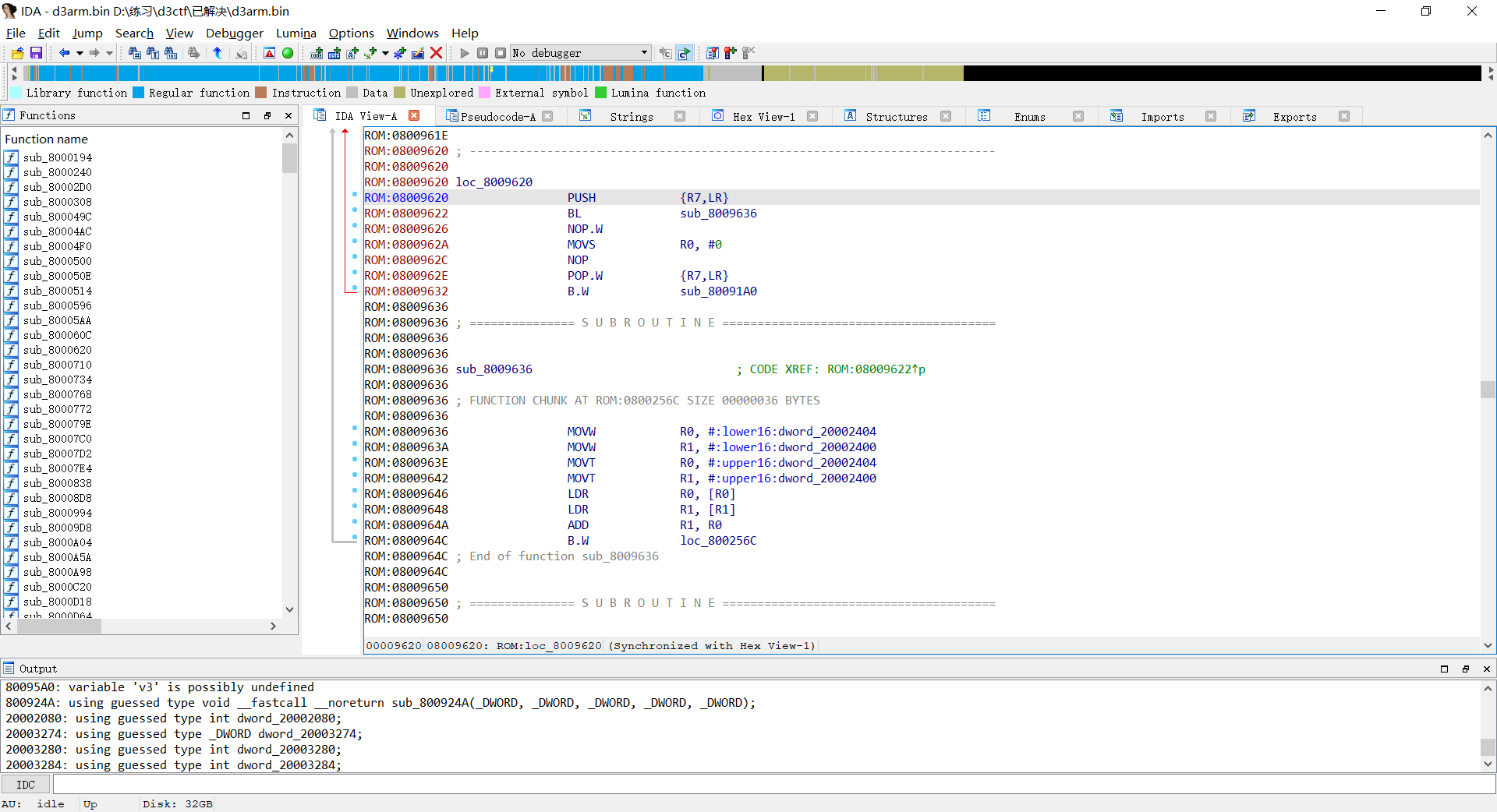Close the Functions panel
Viewport: 1497px width, 812px height.
click(288, 115)
